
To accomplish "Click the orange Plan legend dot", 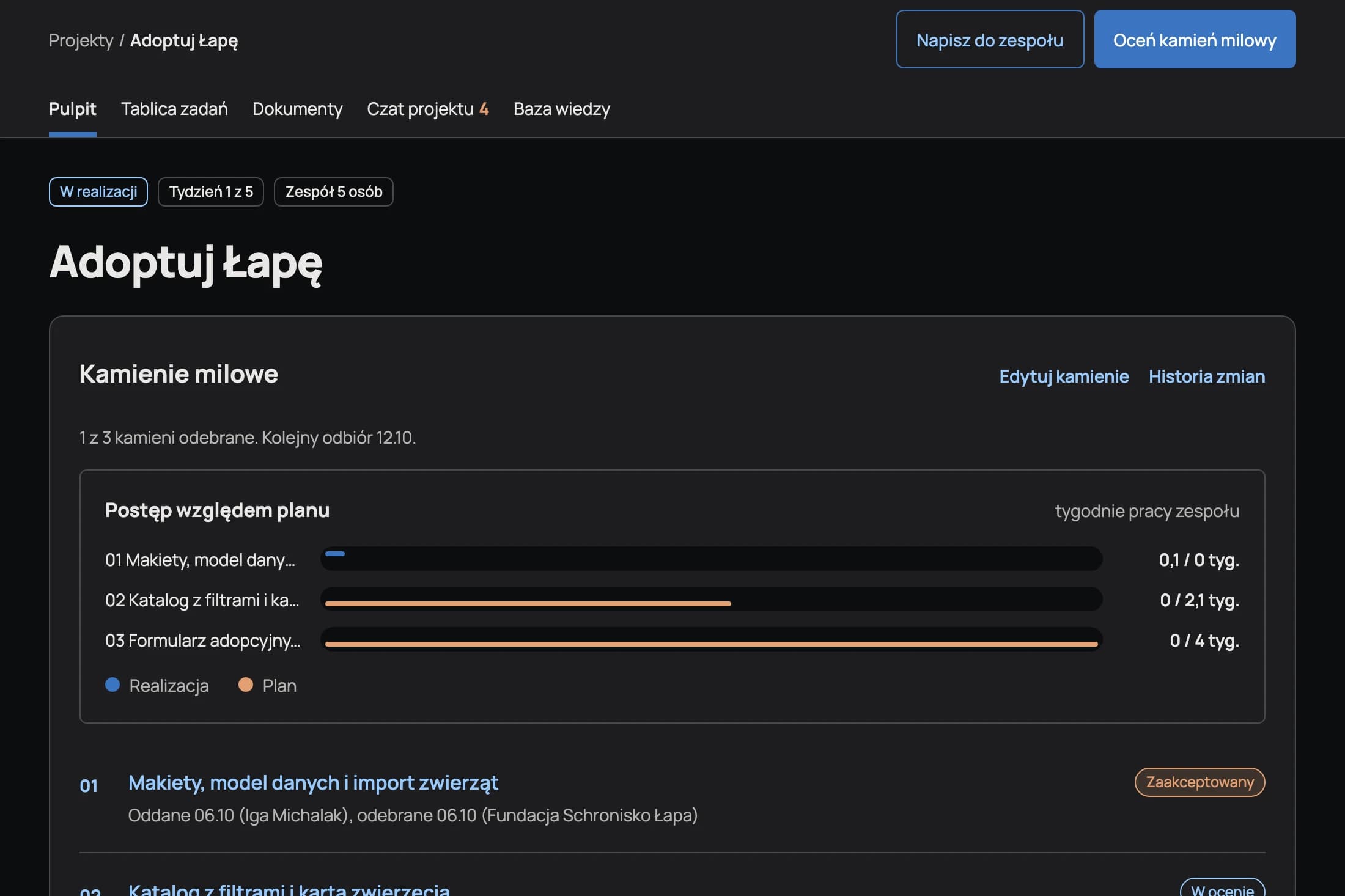I will (246, 685).
